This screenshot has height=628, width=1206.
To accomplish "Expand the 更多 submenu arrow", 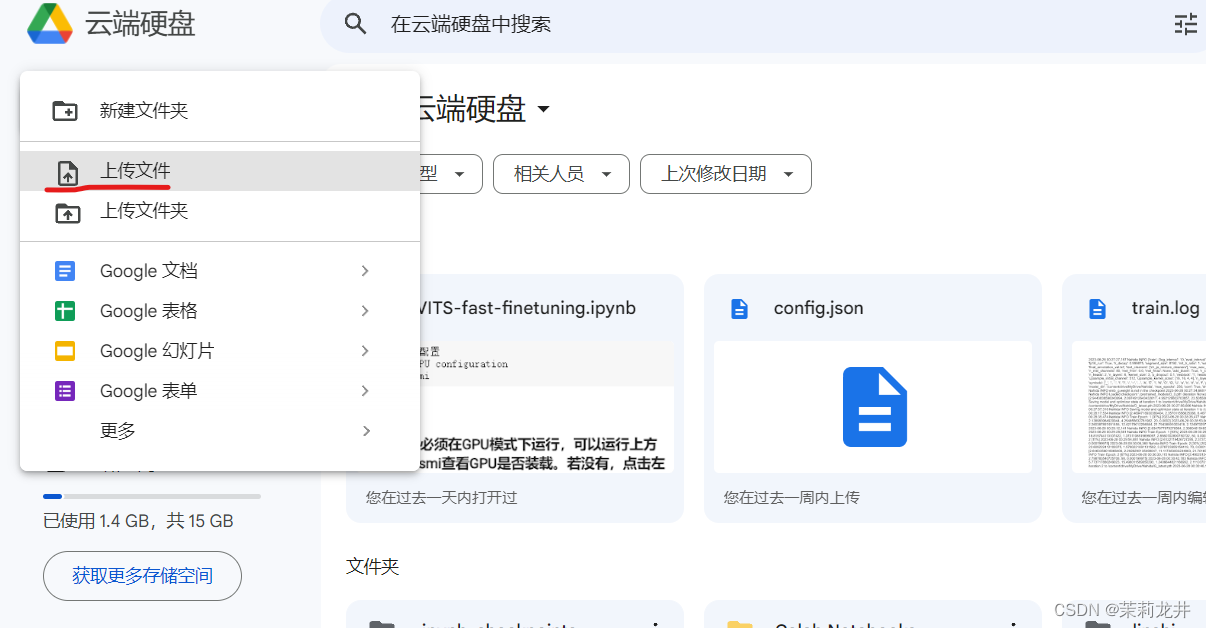I will coord(365,431).
